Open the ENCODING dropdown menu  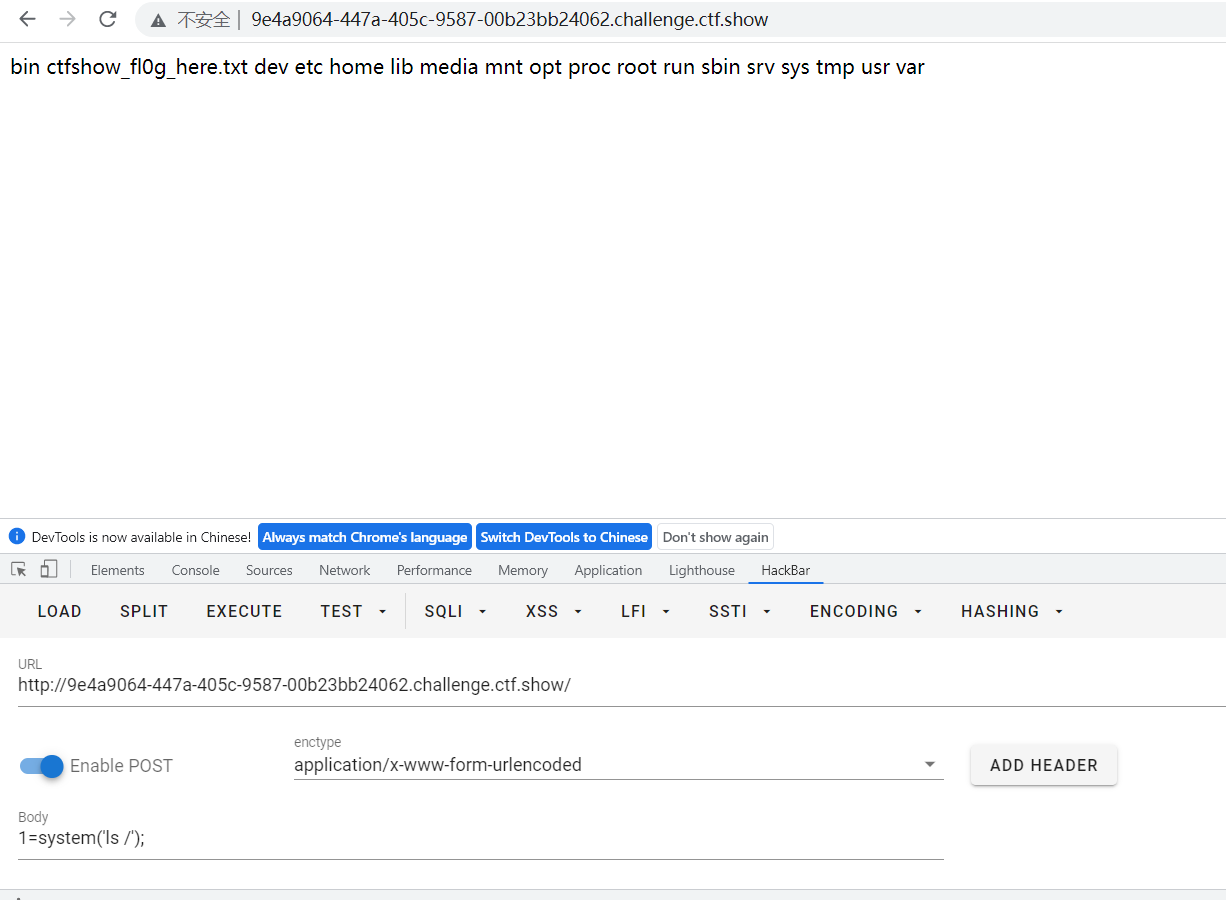[x=866, y=611]
